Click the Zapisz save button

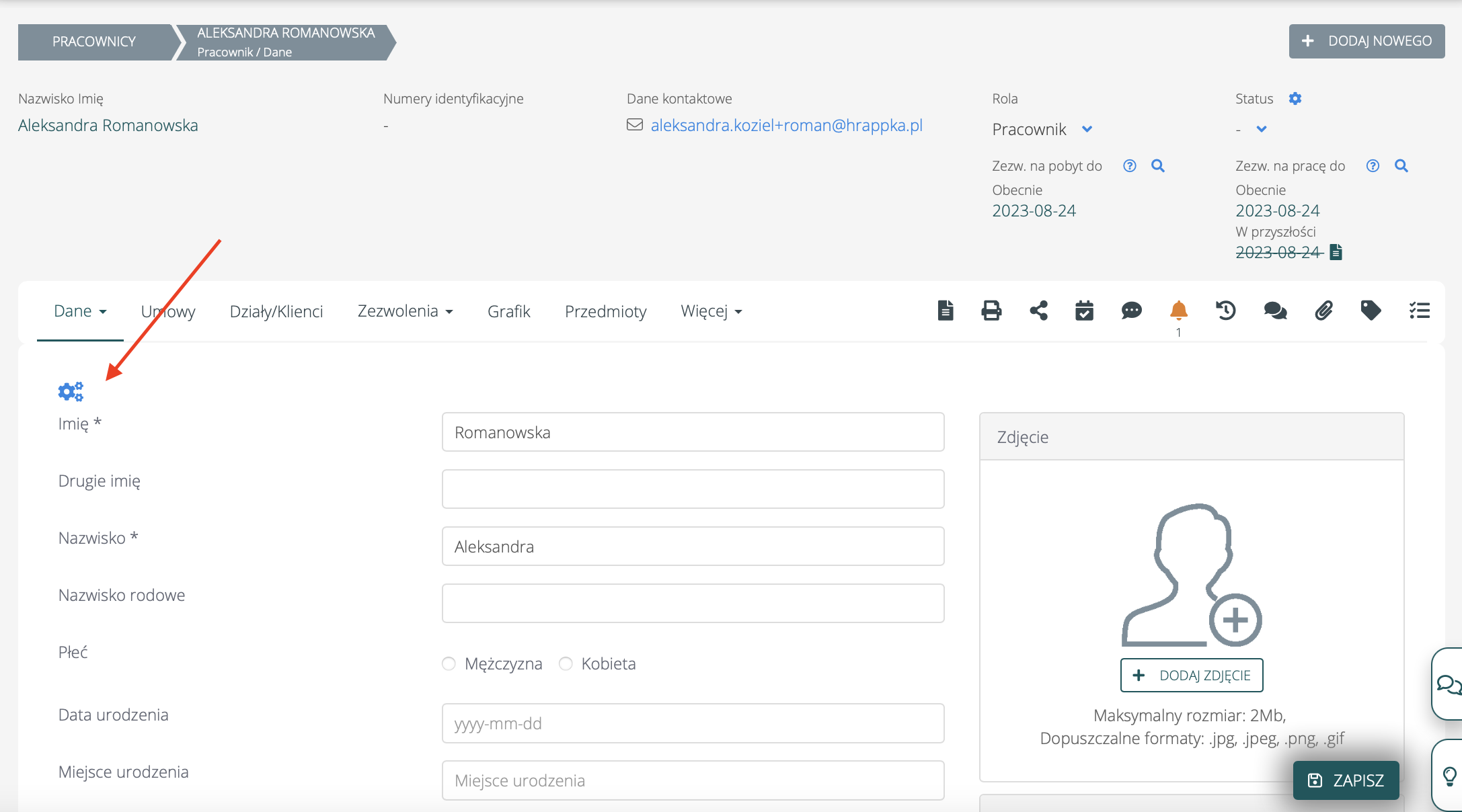[x=1346, y=780]
